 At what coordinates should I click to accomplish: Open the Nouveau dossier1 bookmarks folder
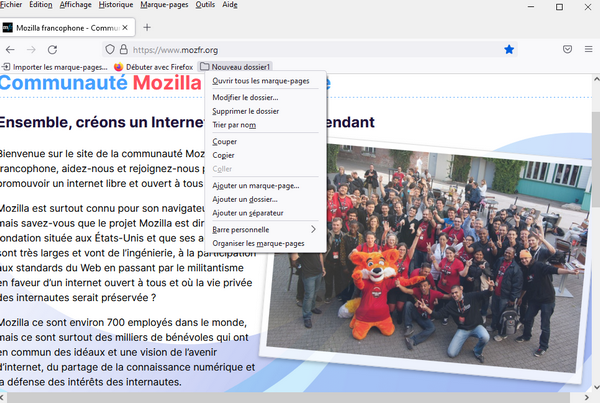[x=235, y=67]
